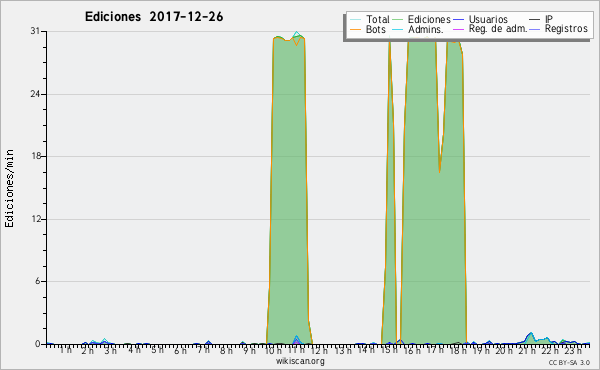This screenshot has width=600, height=370.
Task: Click the y-axis label '24'
Action: pos(35,94)
